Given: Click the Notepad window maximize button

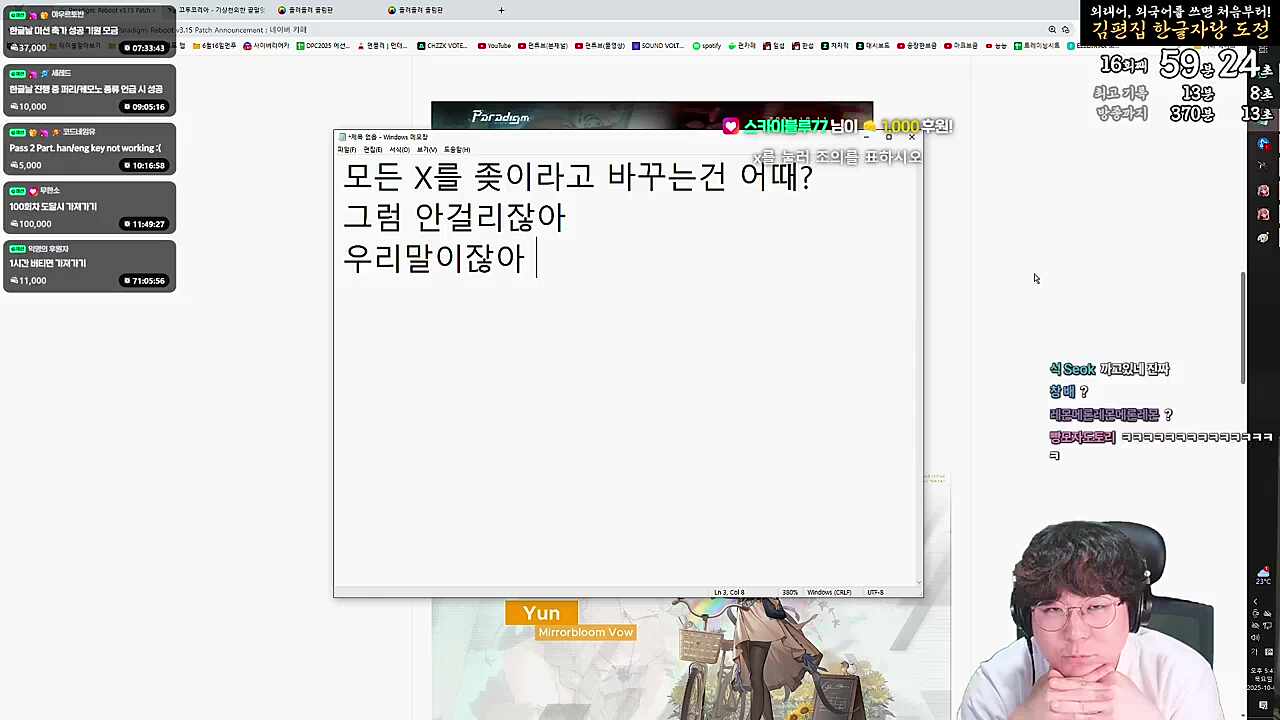Looking at the screenshot, I should 888,137.
